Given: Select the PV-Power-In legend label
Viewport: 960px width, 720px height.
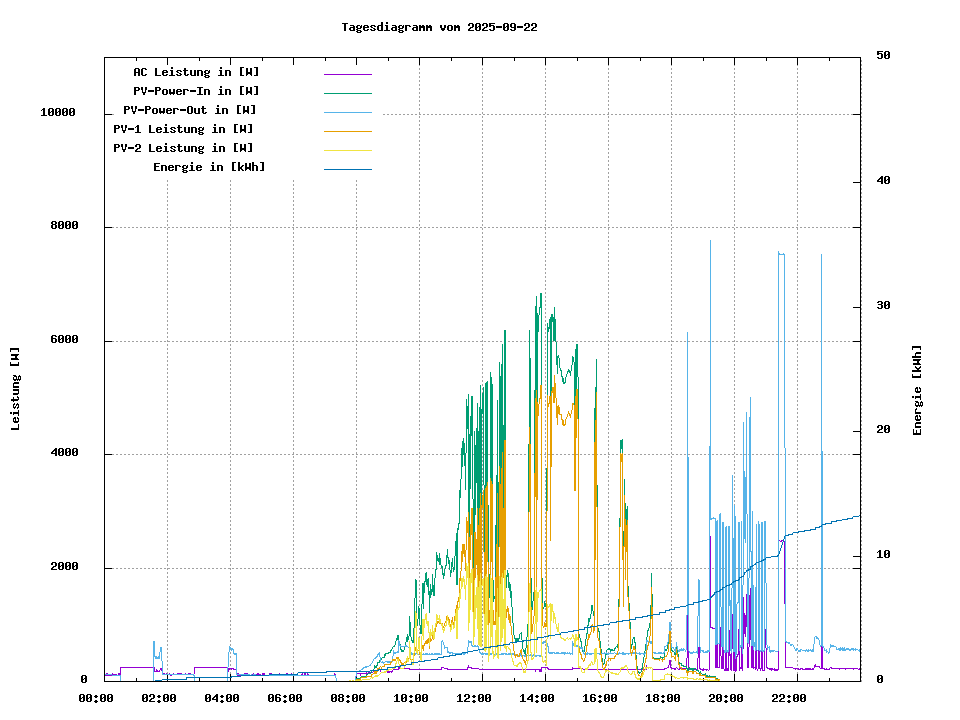Looking at the screenshot, I should [x=196, y=91].
